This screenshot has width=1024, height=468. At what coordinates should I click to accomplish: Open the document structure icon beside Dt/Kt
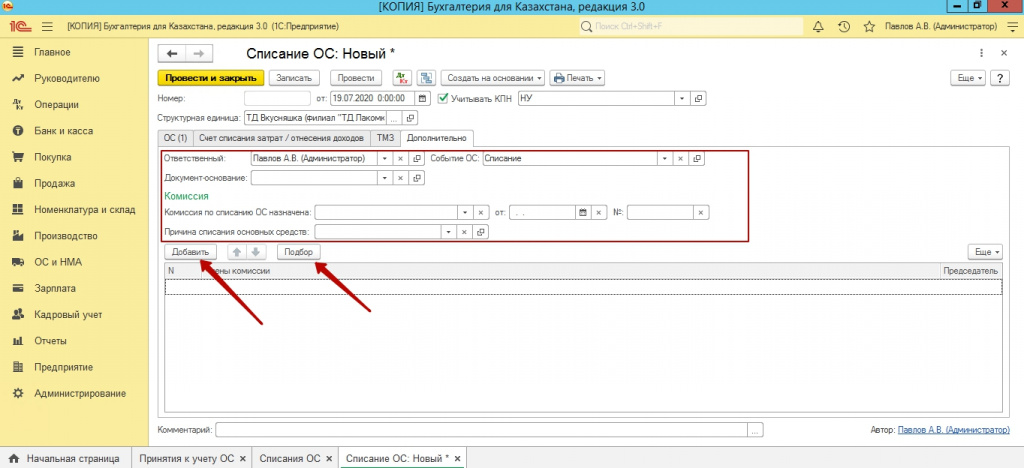[425, 78]
